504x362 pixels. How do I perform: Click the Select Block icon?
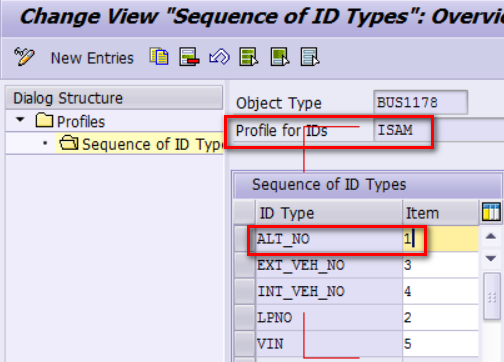click(279, 57)
